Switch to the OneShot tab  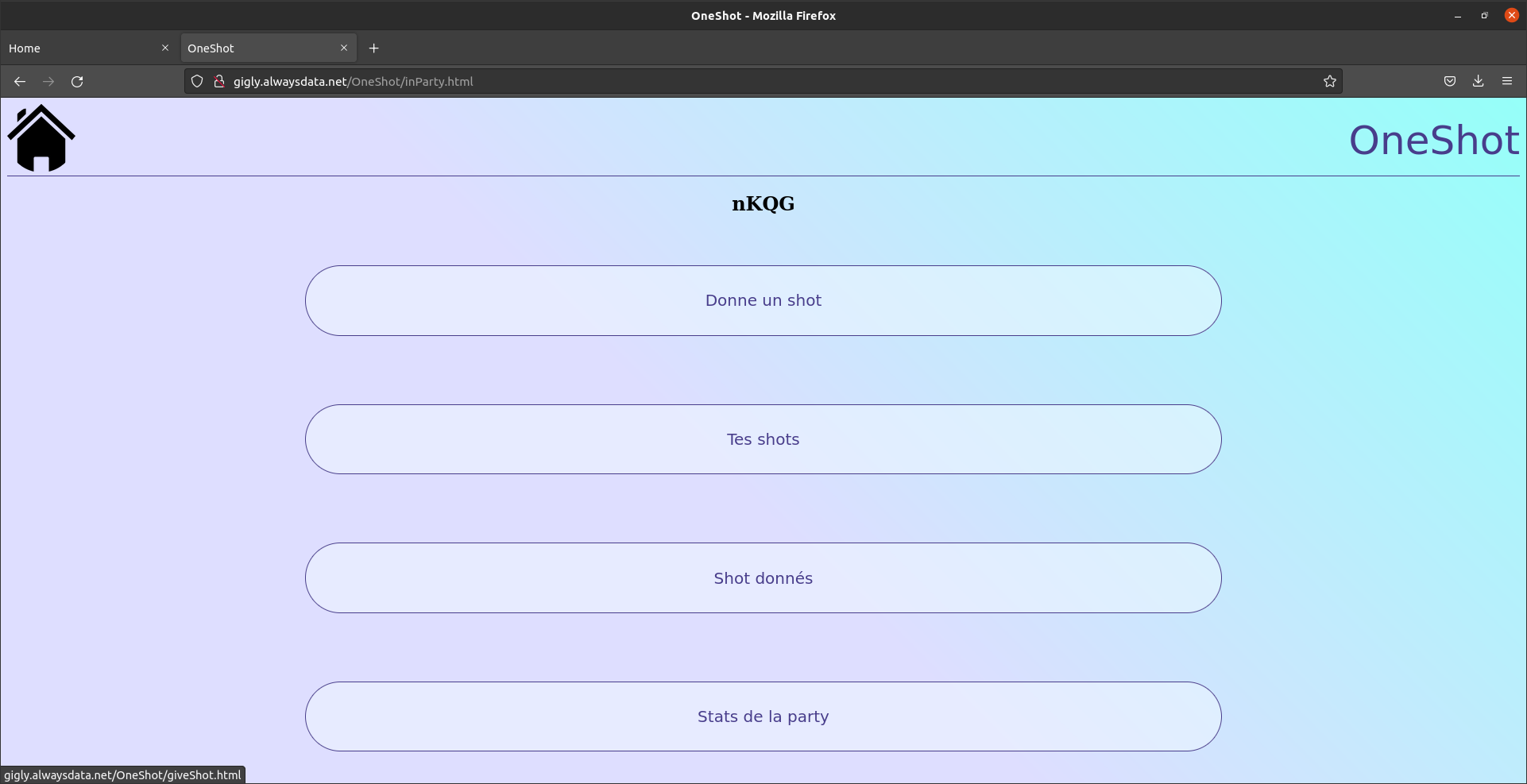pyautogui.click(x=254, y=48)
